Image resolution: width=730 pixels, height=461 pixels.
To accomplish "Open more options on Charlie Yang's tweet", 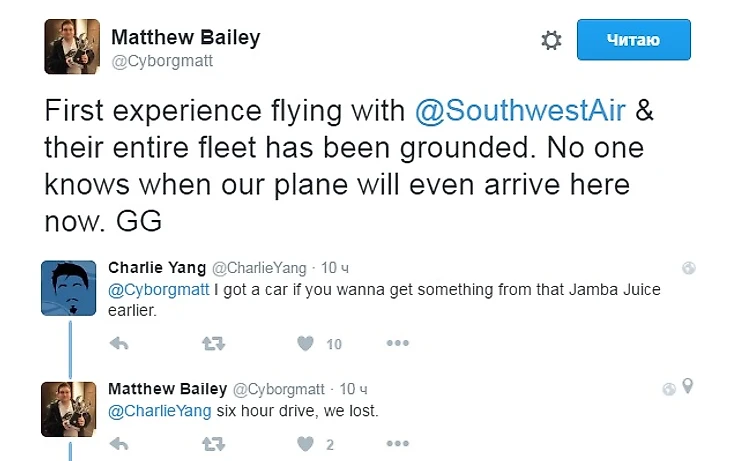I will point(397,344).
